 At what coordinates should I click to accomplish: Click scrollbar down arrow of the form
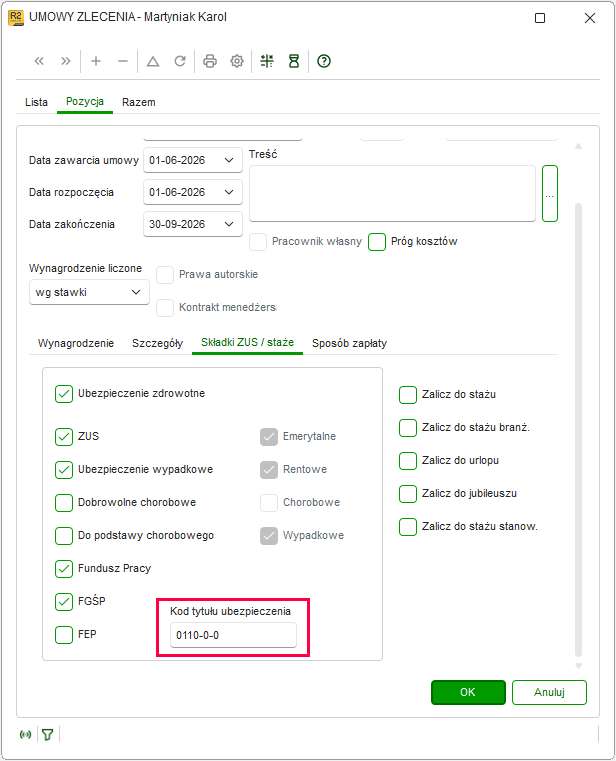tap(578, 666)
